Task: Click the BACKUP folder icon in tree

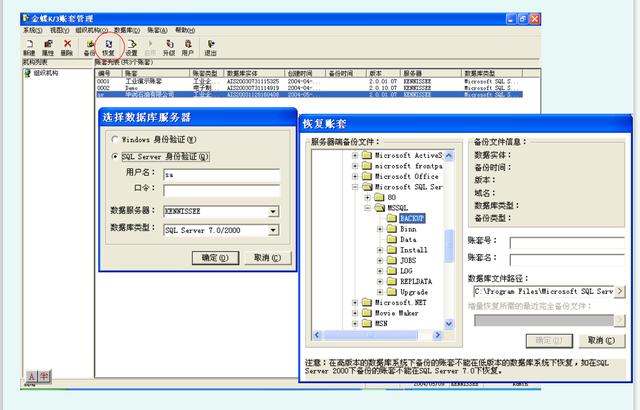Action: click(392, 218)
